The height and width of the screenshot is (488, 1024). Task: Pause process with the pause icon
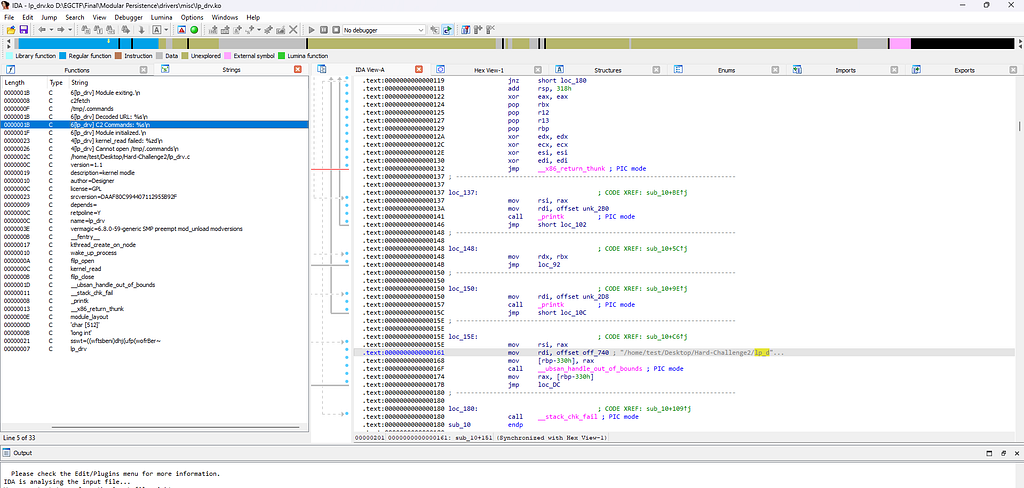(x=323, y=30)
